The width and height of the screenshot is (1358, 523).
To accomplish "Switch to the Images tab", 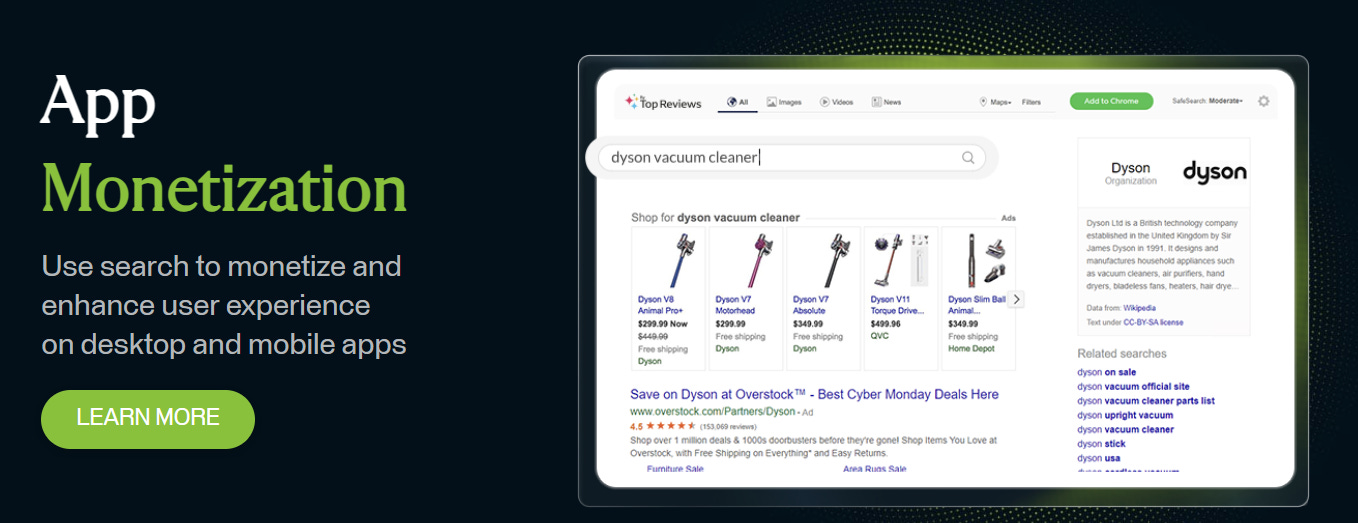I will [x=784, y=102].
